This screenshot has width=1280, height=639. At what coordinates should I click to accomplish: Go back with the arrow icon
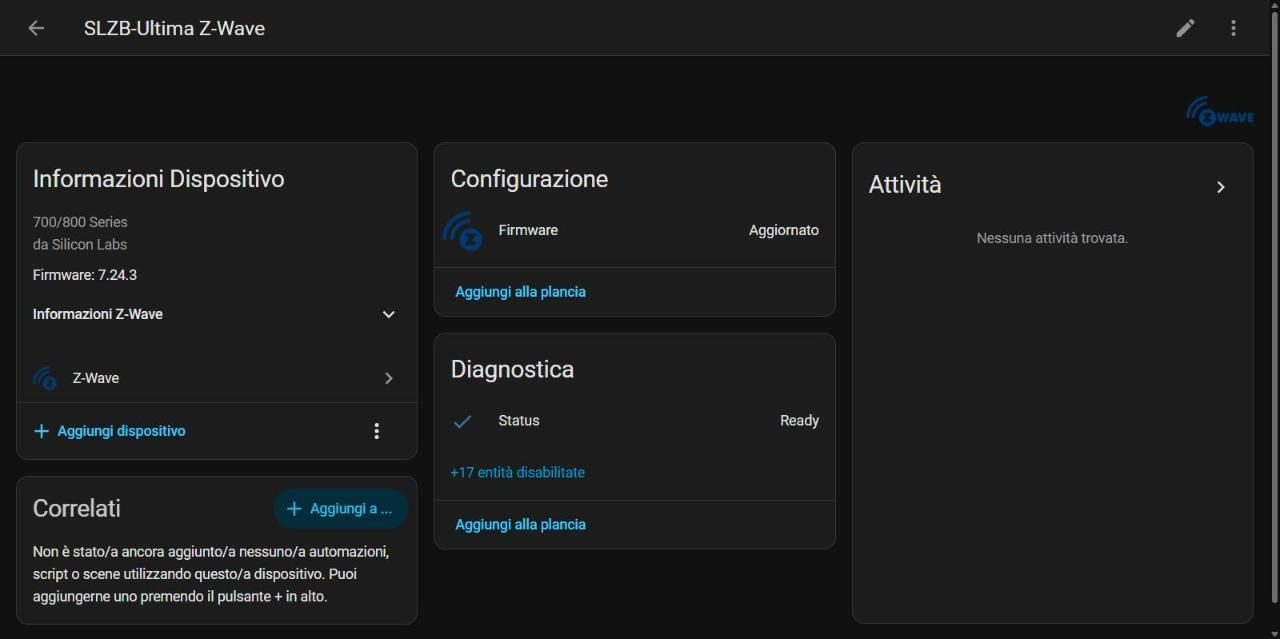point(36,28)
